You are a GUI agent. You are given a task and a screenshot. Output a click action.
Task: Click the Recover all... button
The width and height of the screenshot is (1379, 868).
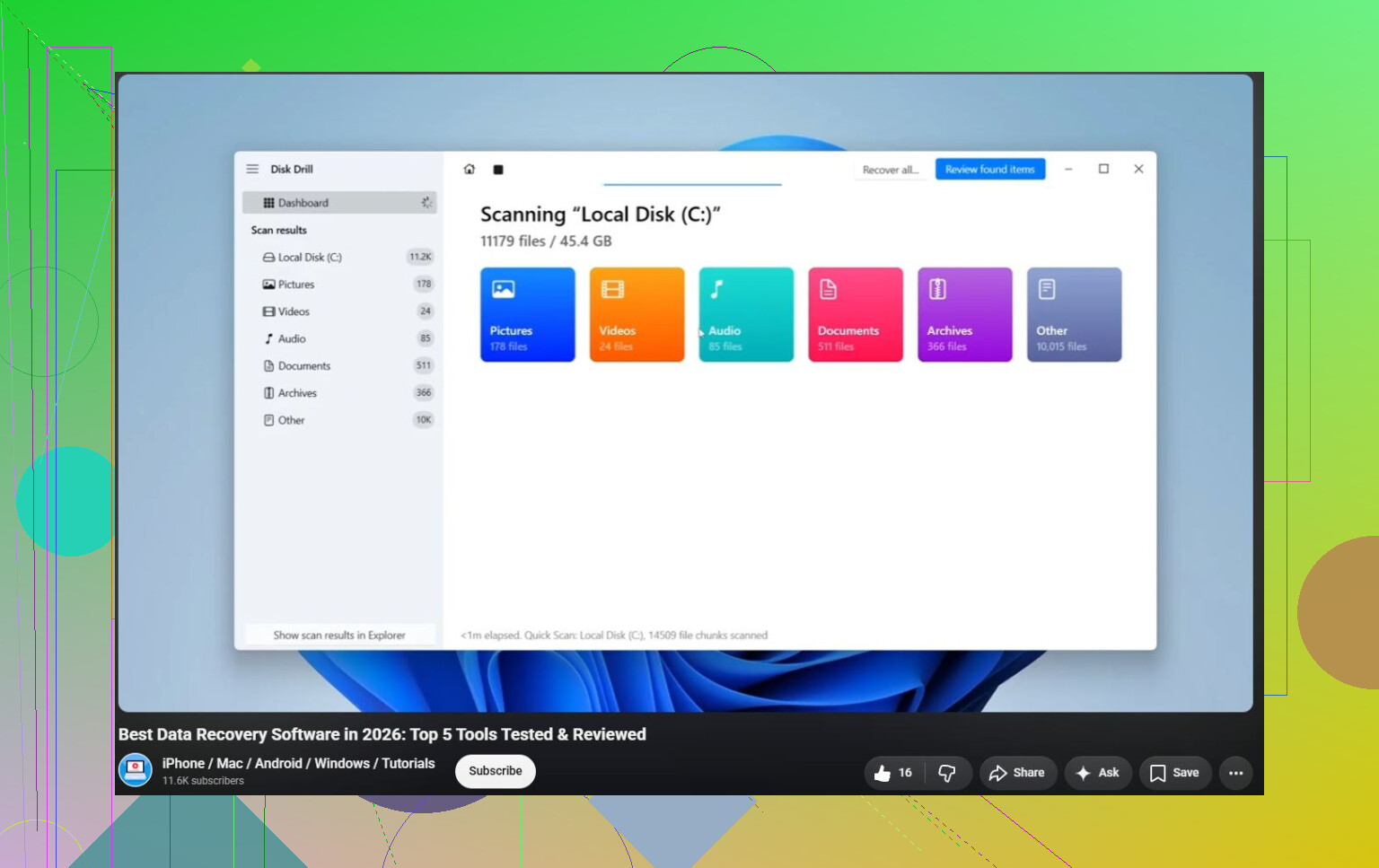point(891,170)
